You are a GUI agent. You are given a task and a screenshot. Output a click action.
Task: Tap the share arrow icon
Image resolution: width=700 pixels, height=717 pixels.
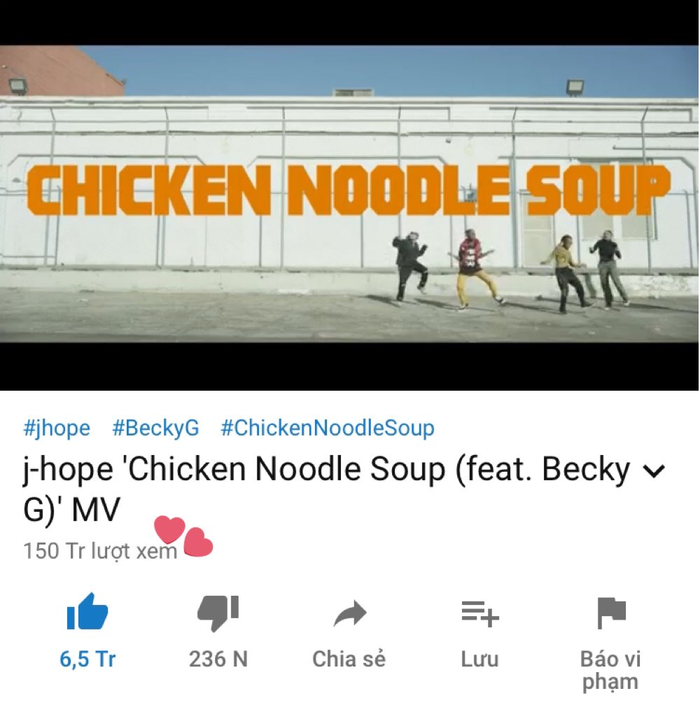(350, 614)
